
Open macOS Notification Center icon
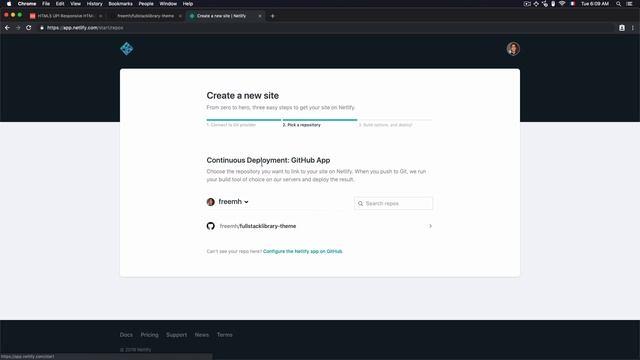(629, 4)
